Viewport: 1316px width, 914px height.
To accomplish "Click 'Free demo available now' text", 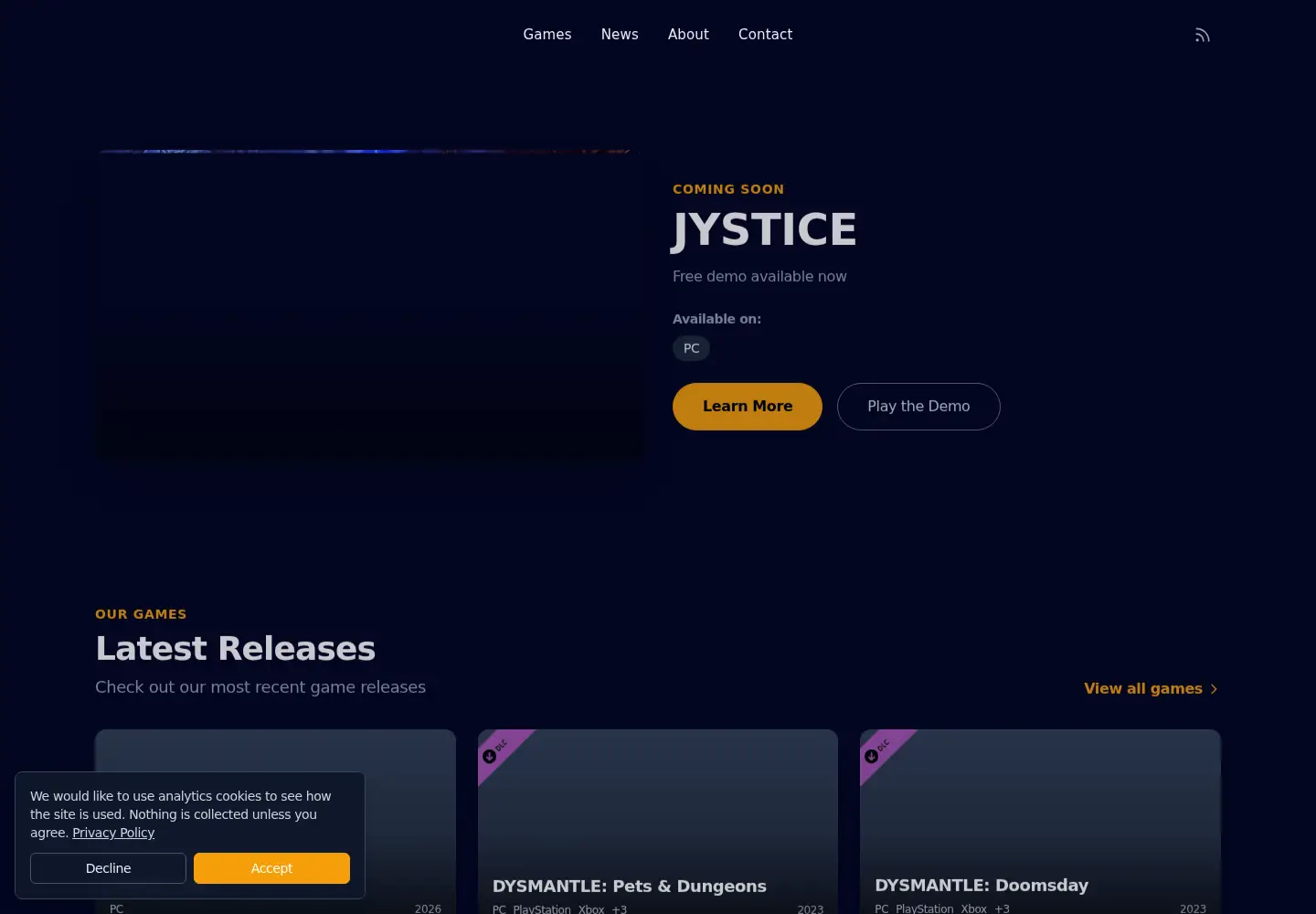I will point(759,277).
